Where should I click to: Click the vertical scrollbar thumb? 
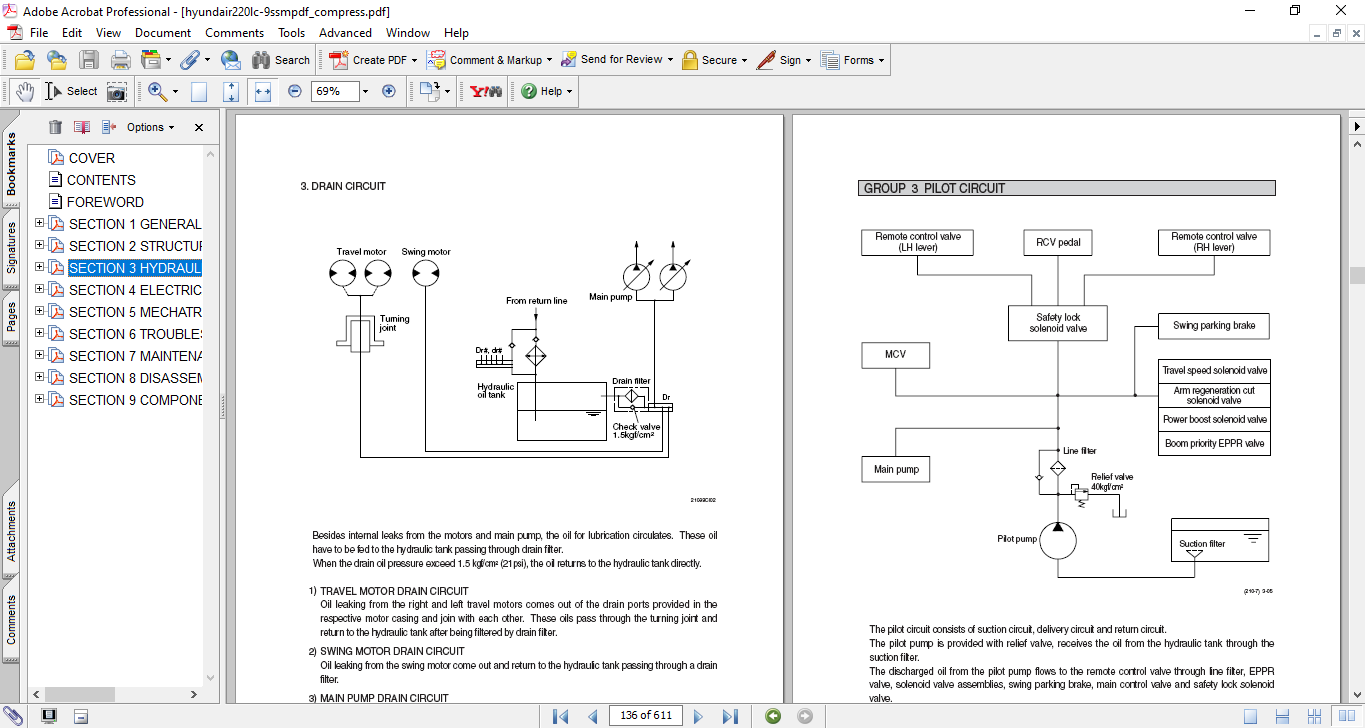click(x=1356, y=275)
